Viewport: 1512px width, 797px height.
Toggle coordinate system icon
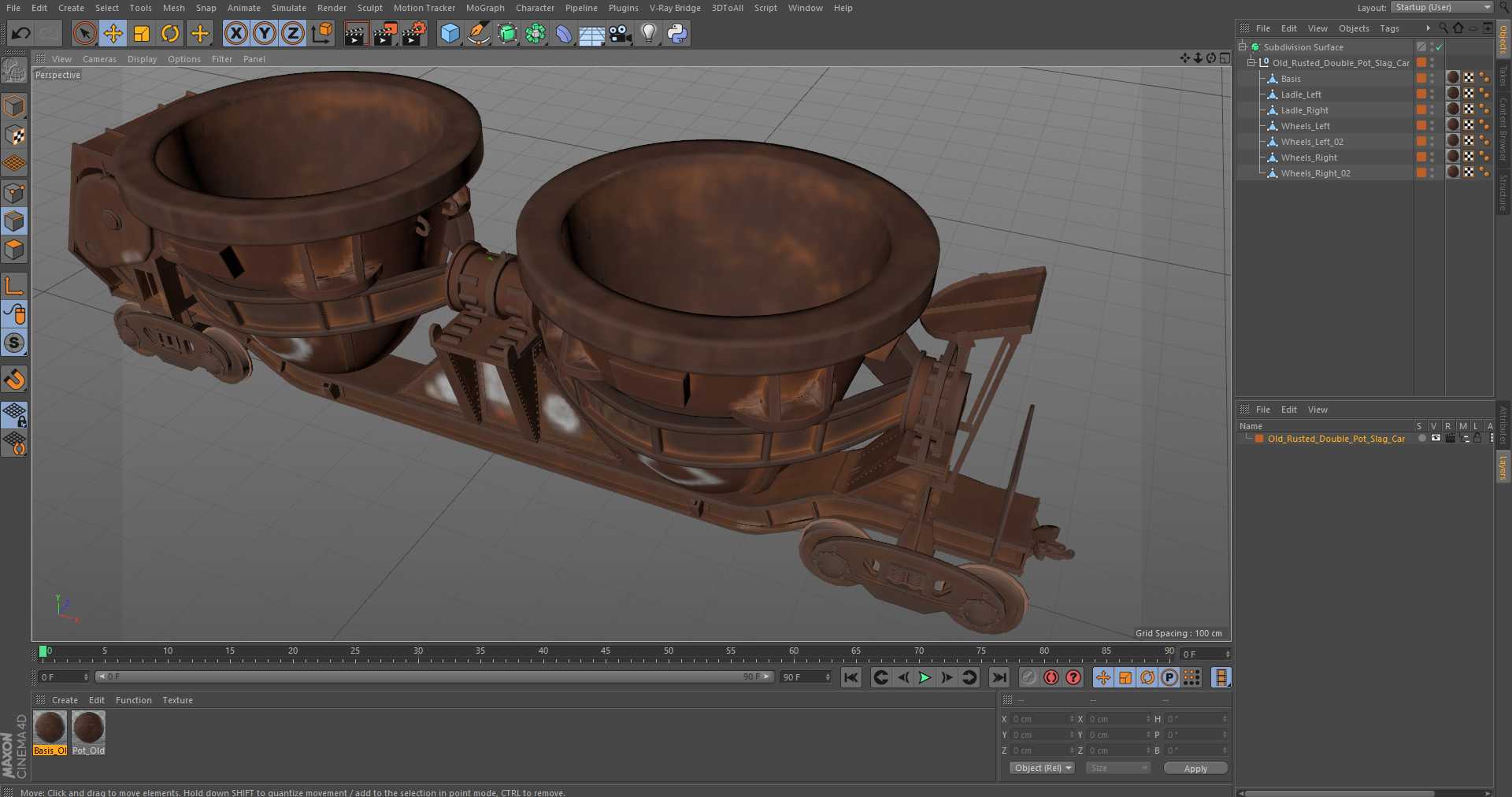[x=322, y=33]
